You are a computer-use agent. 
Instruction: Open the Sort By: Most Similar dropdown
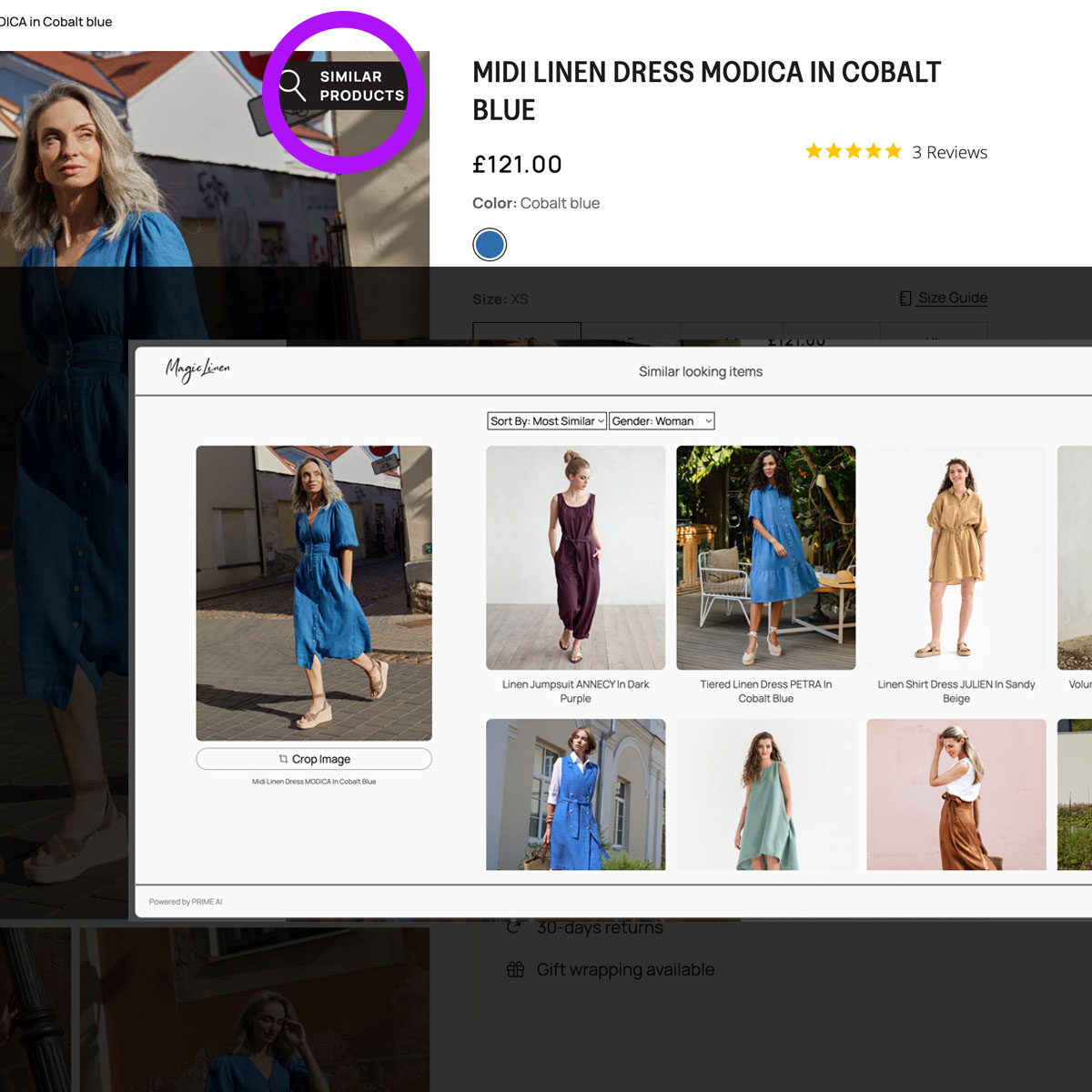546,420
